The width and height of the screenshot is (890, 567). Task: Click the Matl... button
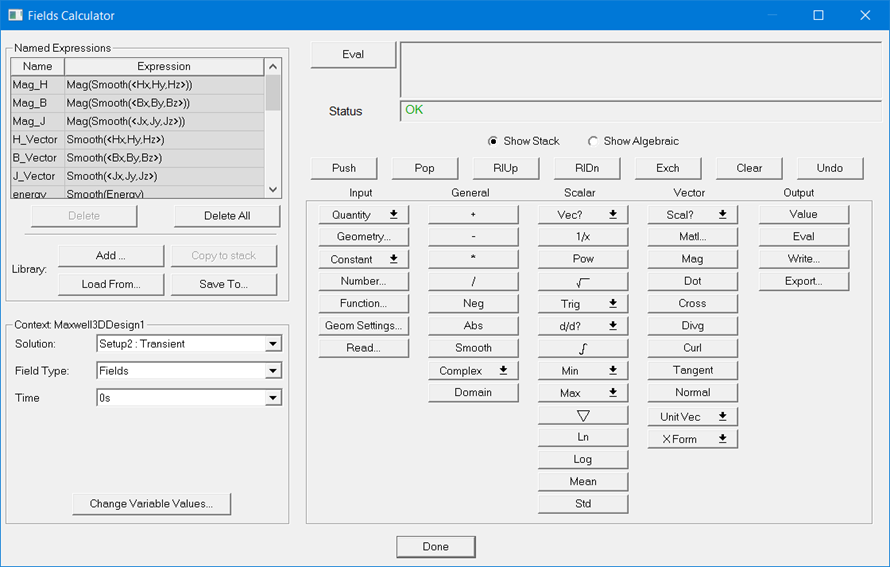click(x=692, y=237)
